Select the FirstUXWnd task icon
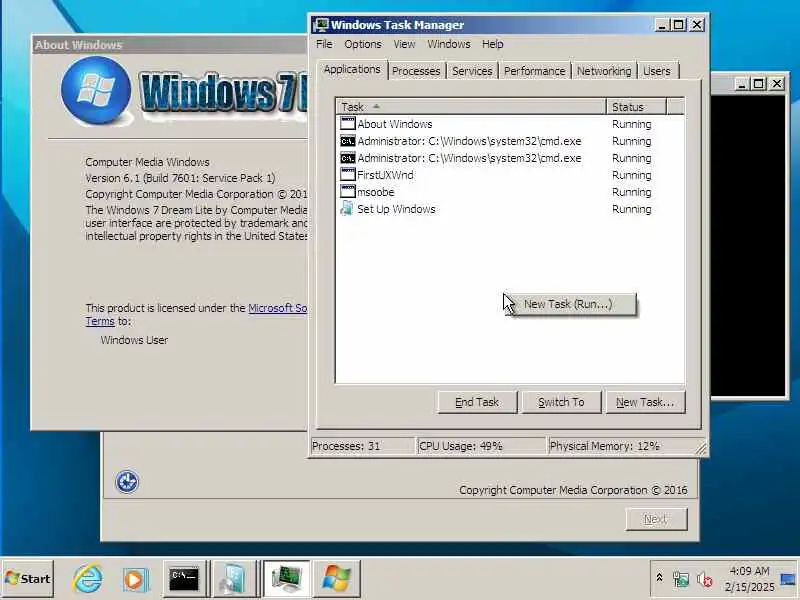Screen dimensions: 800x600 point(347,174)
